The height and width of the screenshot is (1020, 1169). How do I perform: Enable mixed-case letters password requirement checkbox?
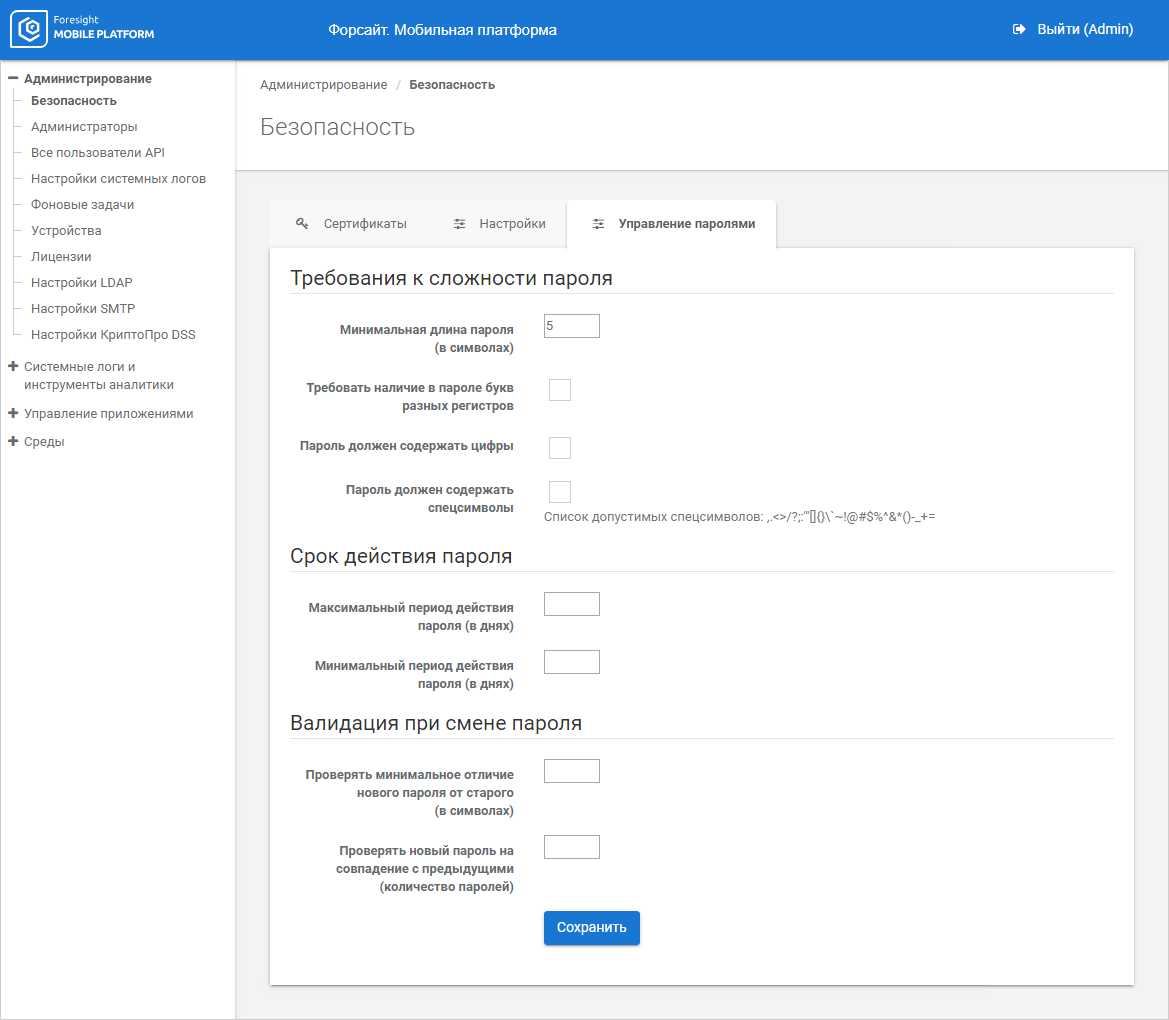coord(560,390)
